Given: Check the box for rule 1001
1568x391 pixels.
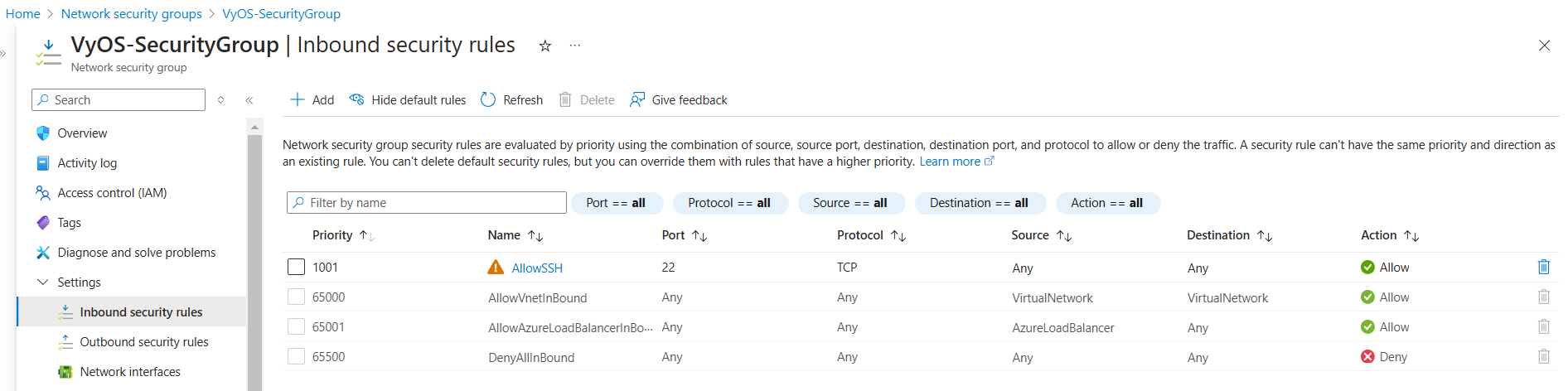Looking at the screenshot, I should (x=296, y=267).
